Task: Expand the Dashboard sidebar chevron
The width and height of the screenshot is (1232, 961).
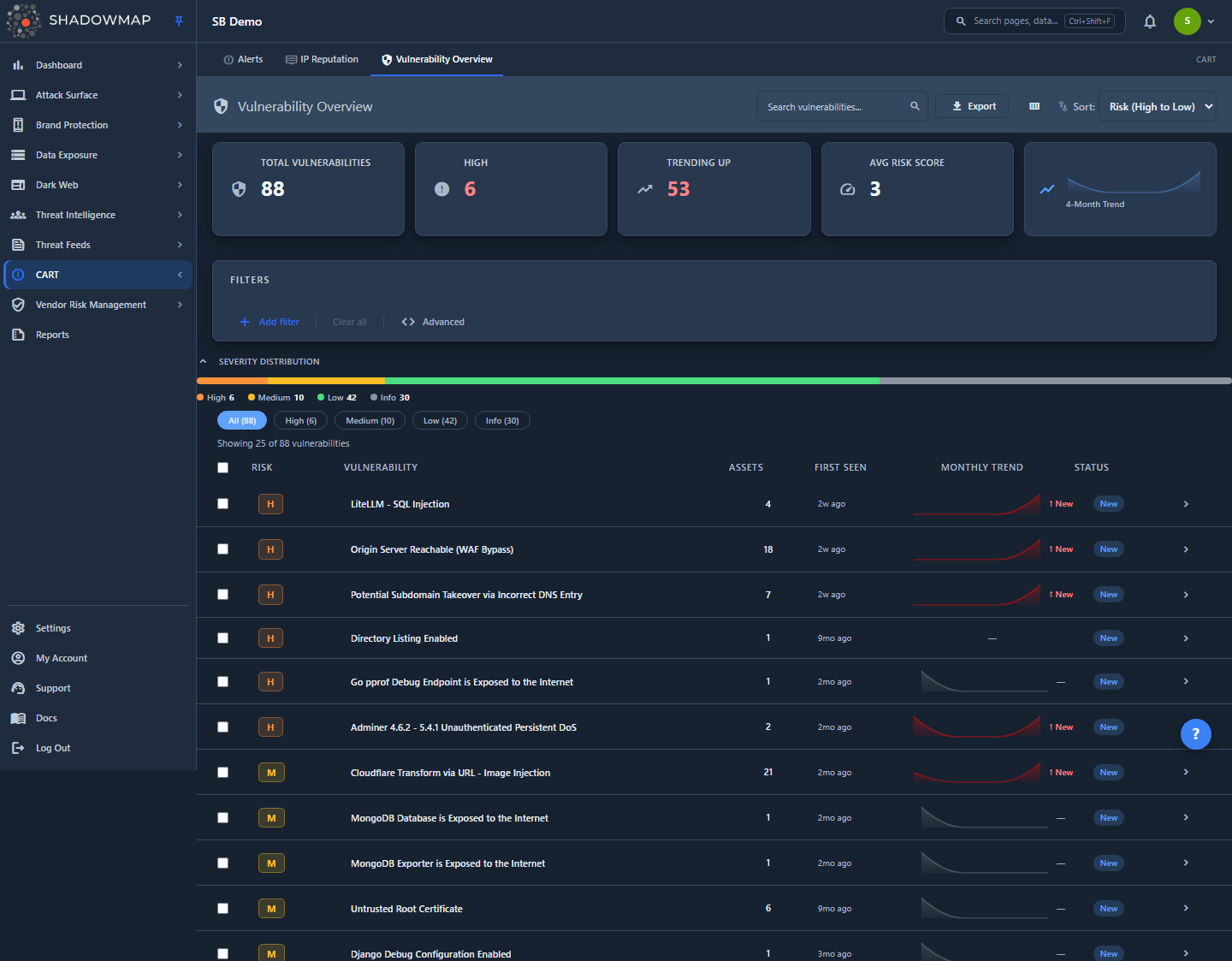Action: coord(180,65)
